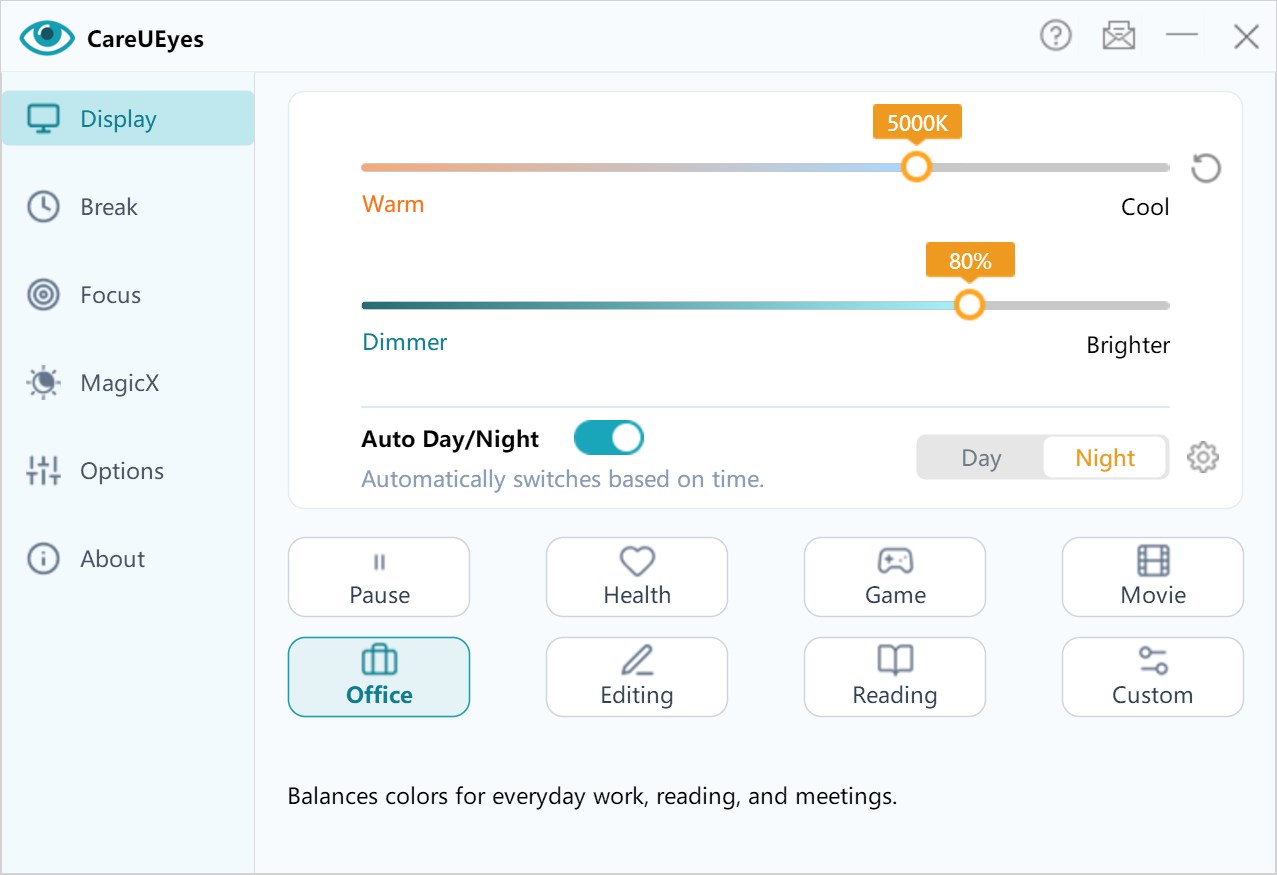Viewport: 1277px width, 875px height.
Task: Open the Display section in sidebar
Action: (x=128, y=118)
